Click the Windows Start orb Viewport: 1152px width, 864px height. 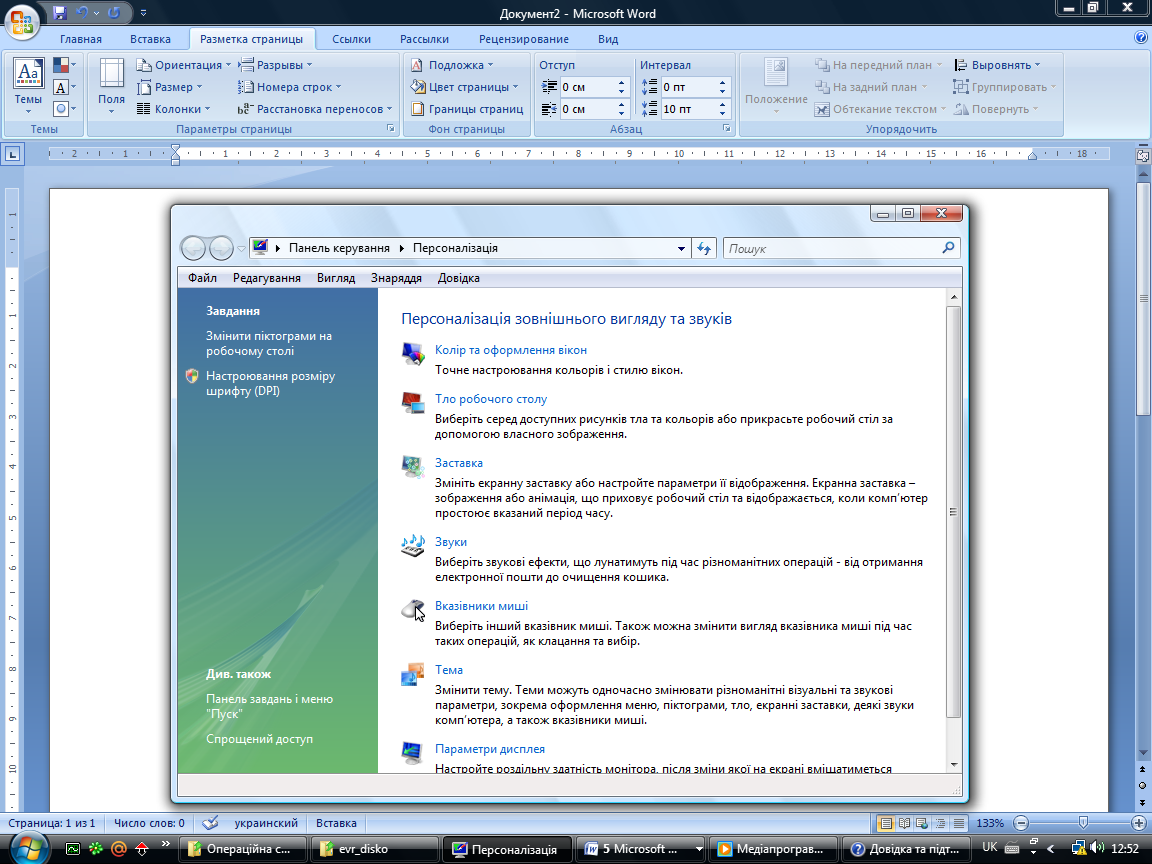[x=29, y=849]
